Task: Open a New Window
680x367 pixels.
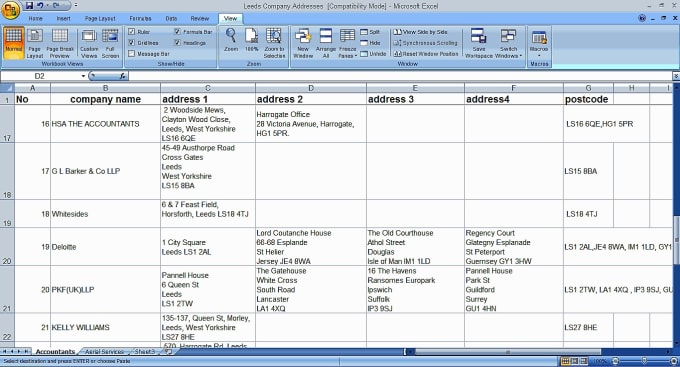Action: click(303, 43)
